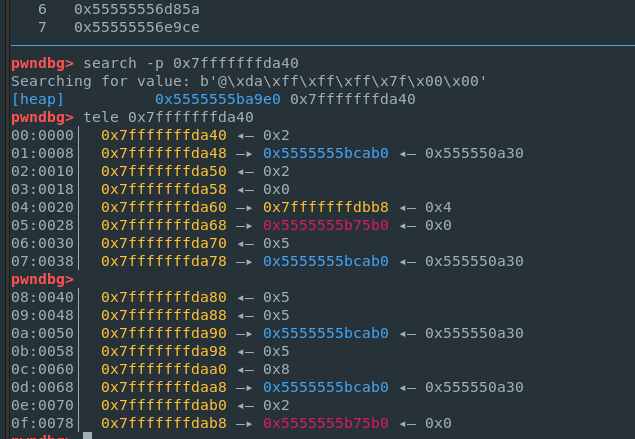Screen dimensions: 635x439
Task: Click the empty pwndbg prompt mid-output
Action: [x=42, y=279]
